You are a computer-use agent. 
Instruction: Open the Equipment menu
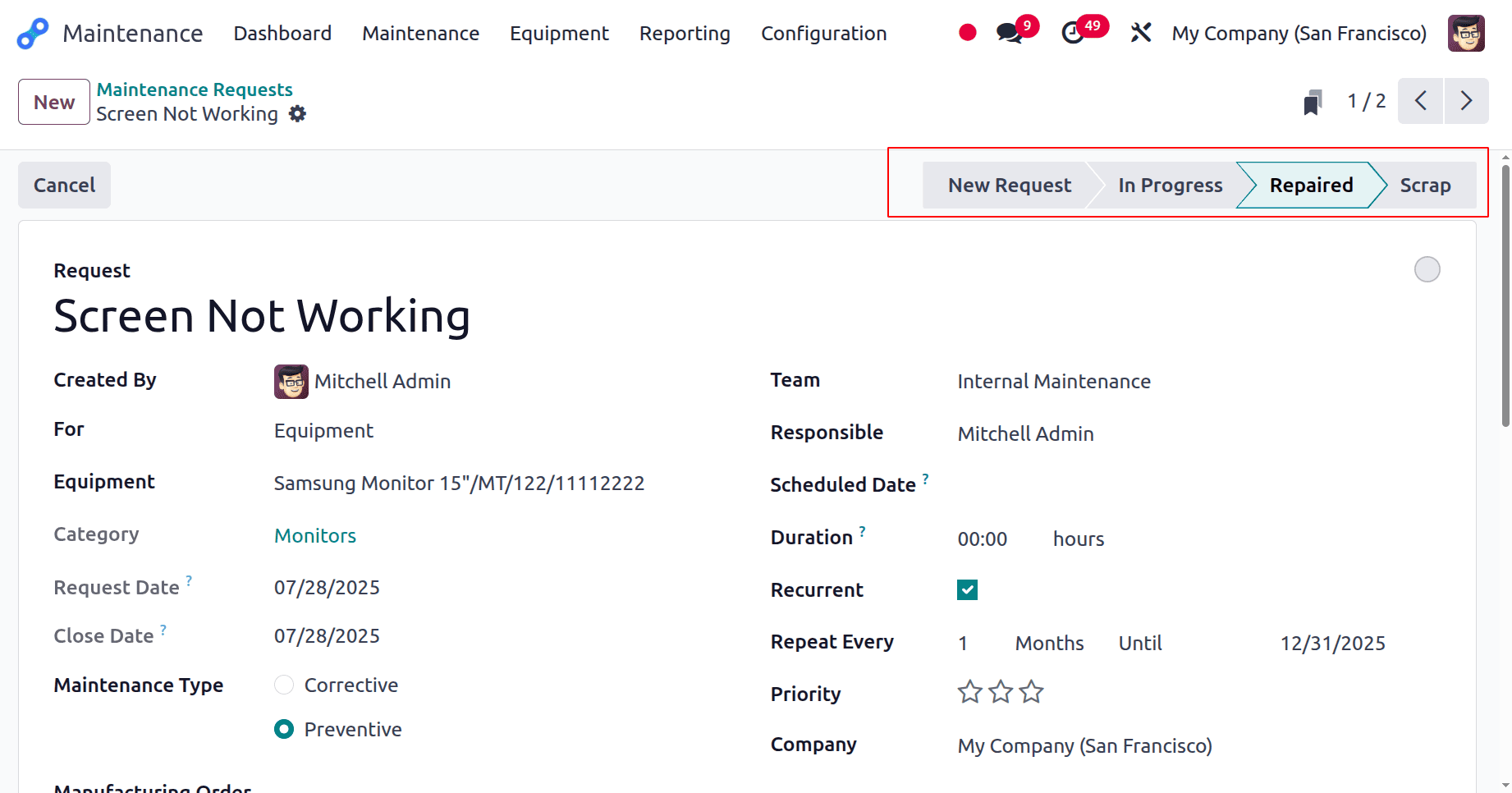pos(559,34)
